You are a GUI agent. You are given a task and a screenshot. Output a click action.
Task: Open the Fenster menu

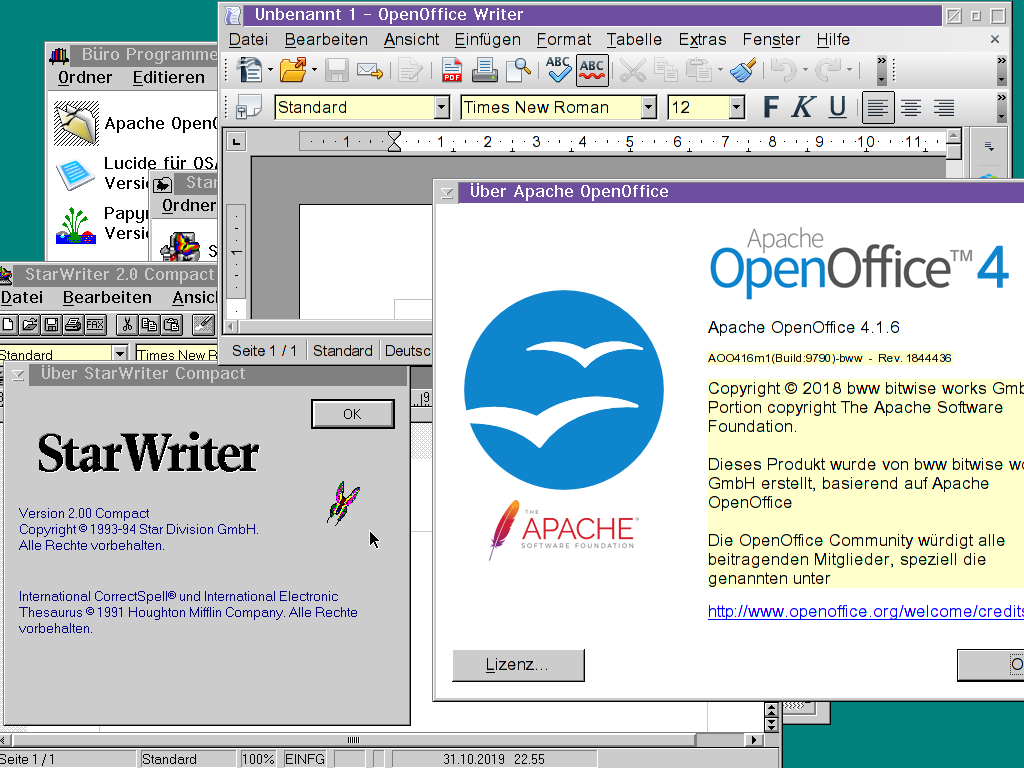pyautogui.click(x=771, y=40)
